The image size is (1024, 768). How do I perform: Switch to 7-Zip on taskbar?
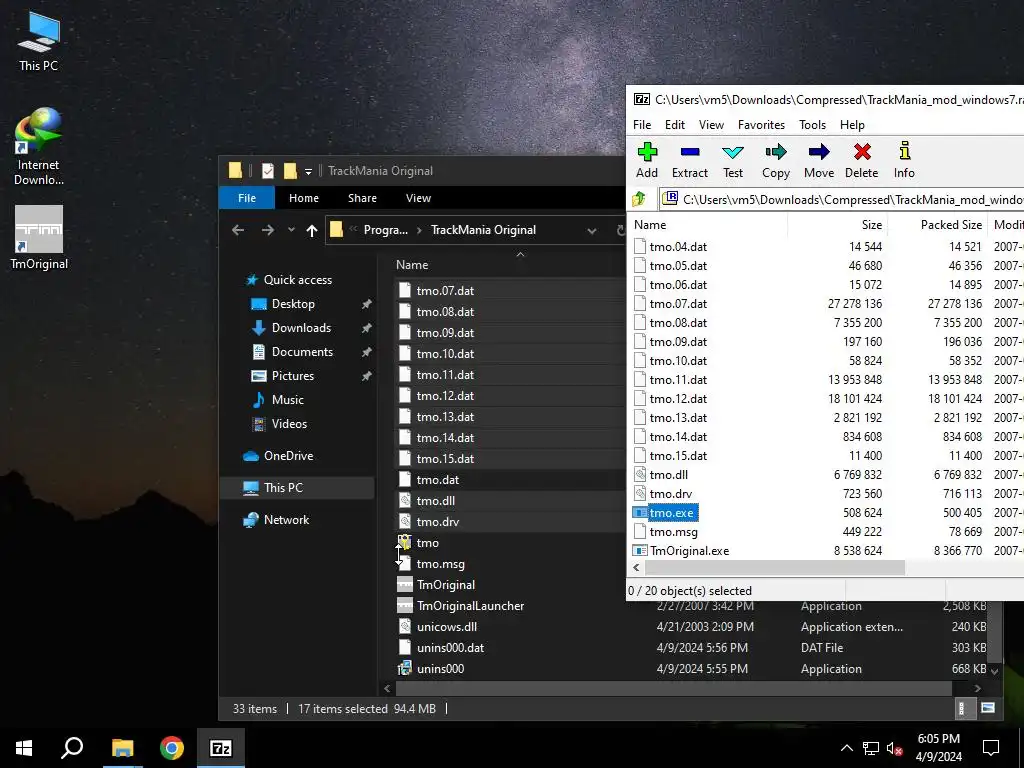click(221, 748)
